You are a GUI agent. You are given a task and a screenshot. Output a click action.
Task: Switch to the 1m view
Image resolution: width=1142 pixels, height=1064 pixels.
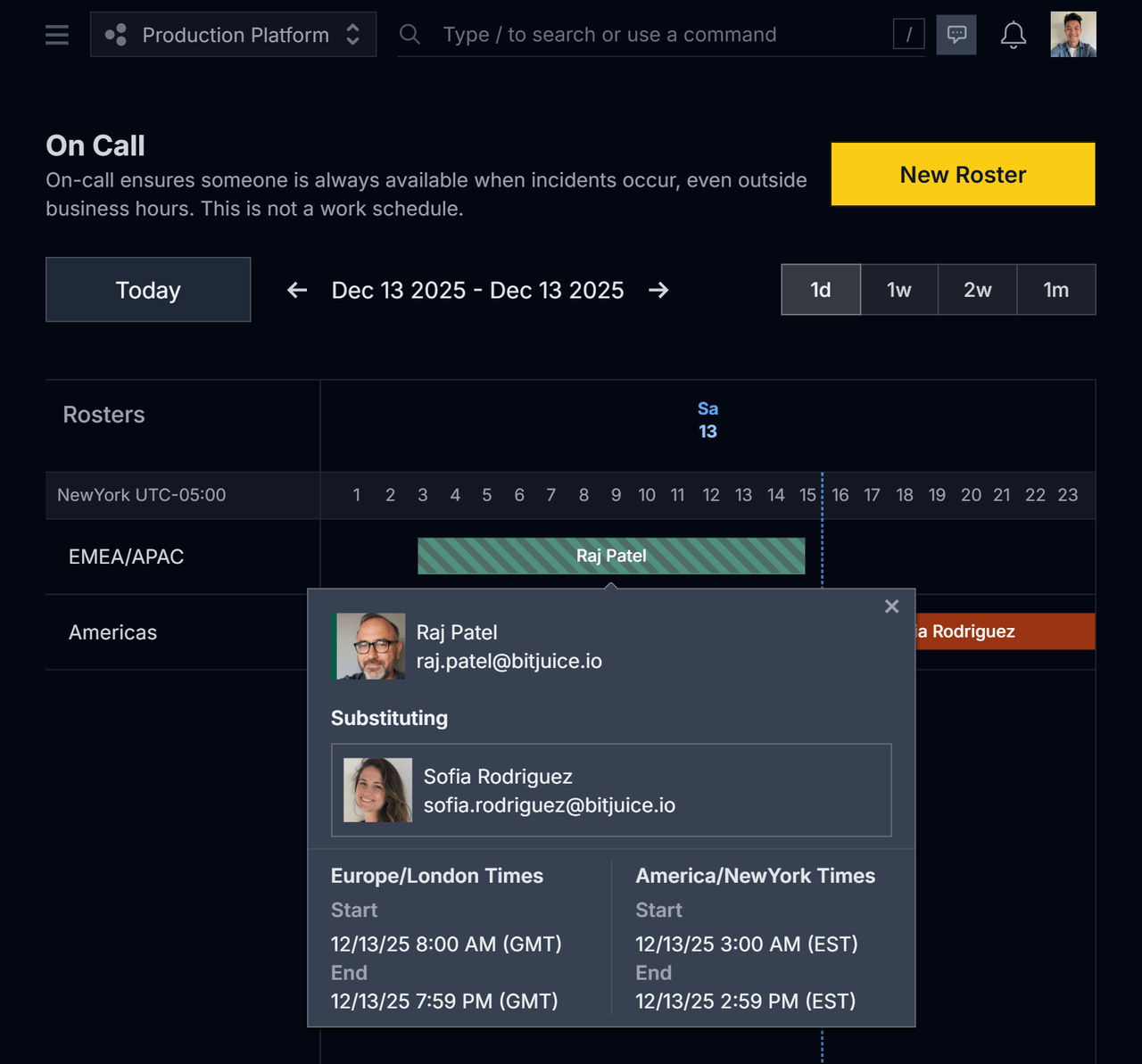pyautogui.click(x=1055, y=289)
